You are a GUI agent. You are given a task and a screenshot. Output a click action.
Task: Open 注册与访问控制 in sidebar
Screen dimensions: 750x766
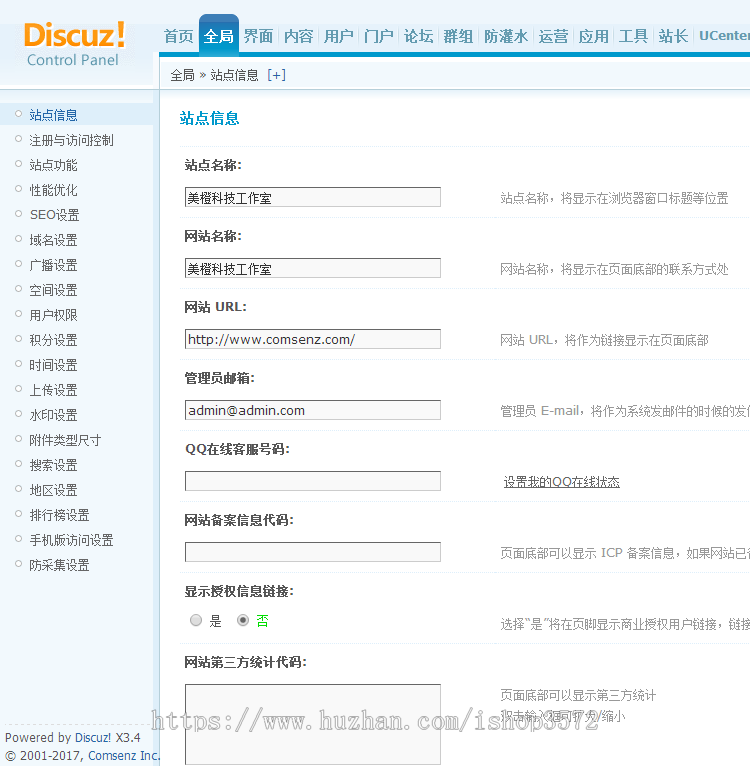pyautogui.click(x=71, y=140)
